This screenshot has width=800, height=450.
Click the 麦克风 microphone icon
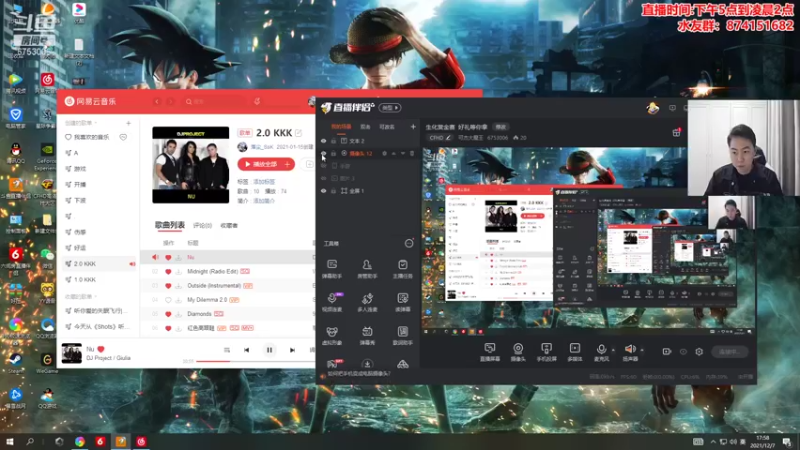(x=602, y=349)
